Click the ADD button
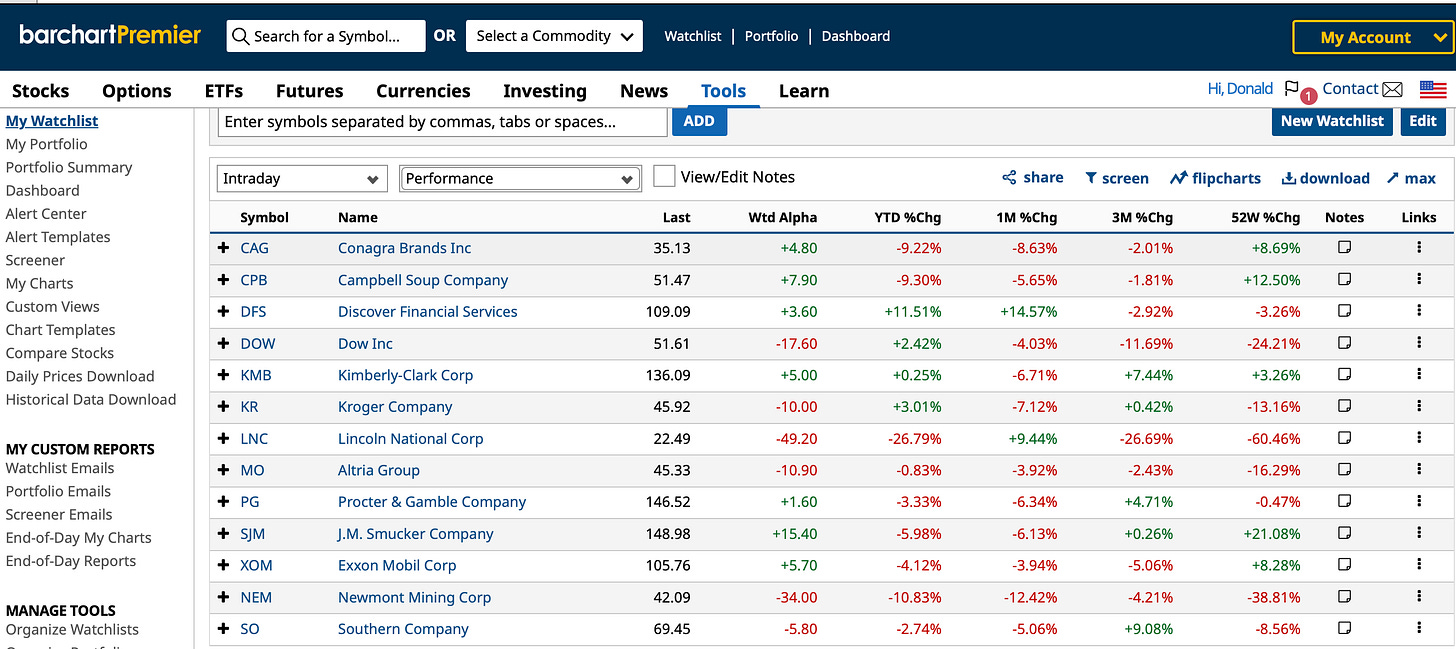 [x=699, y=121]
